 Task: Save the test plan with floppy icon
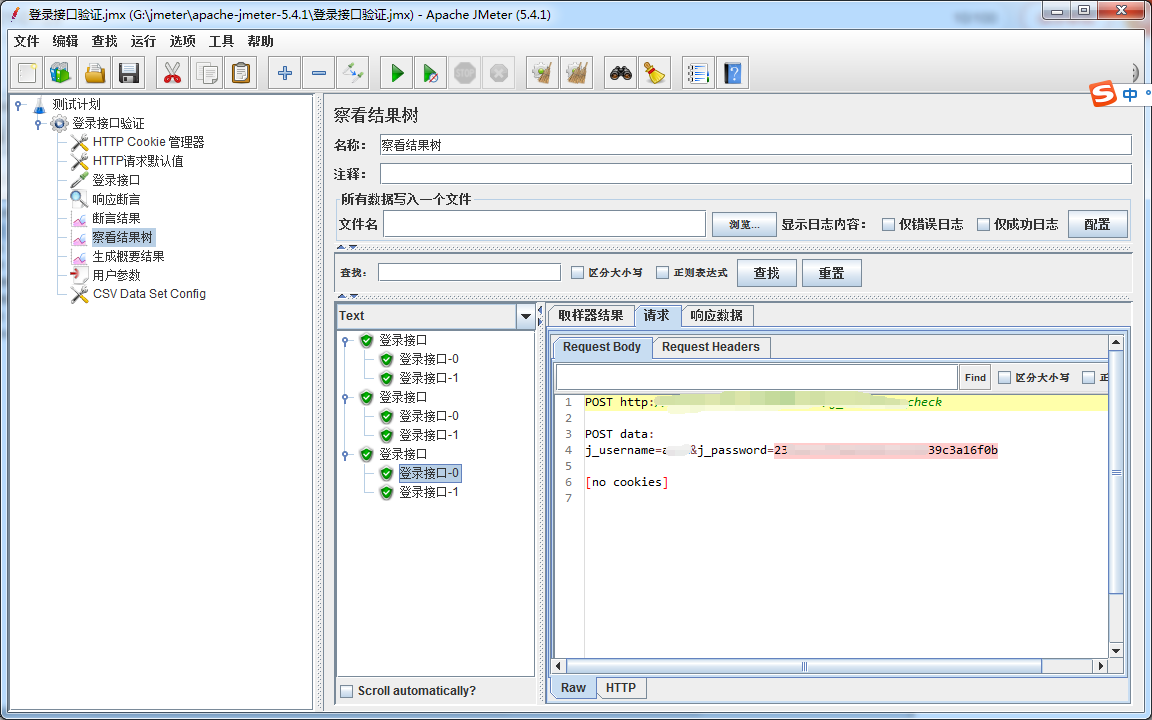(129, 73)
